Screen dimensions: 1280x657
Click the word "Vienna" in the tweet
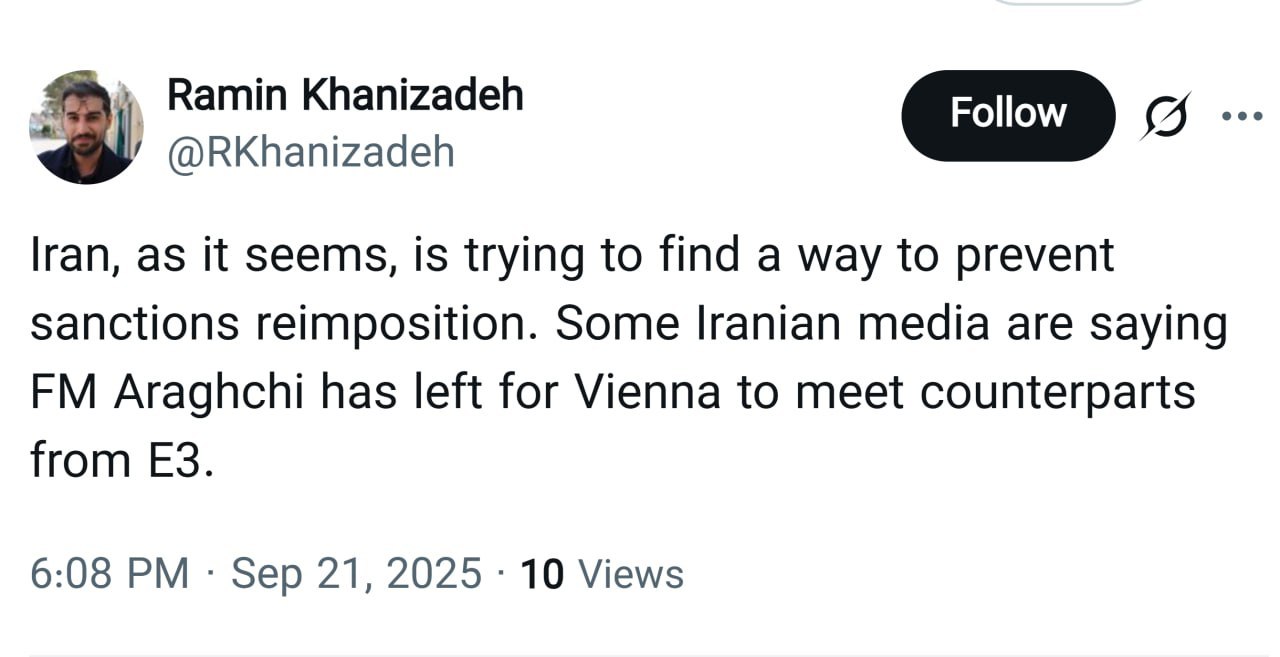click(x=647, y=393)
